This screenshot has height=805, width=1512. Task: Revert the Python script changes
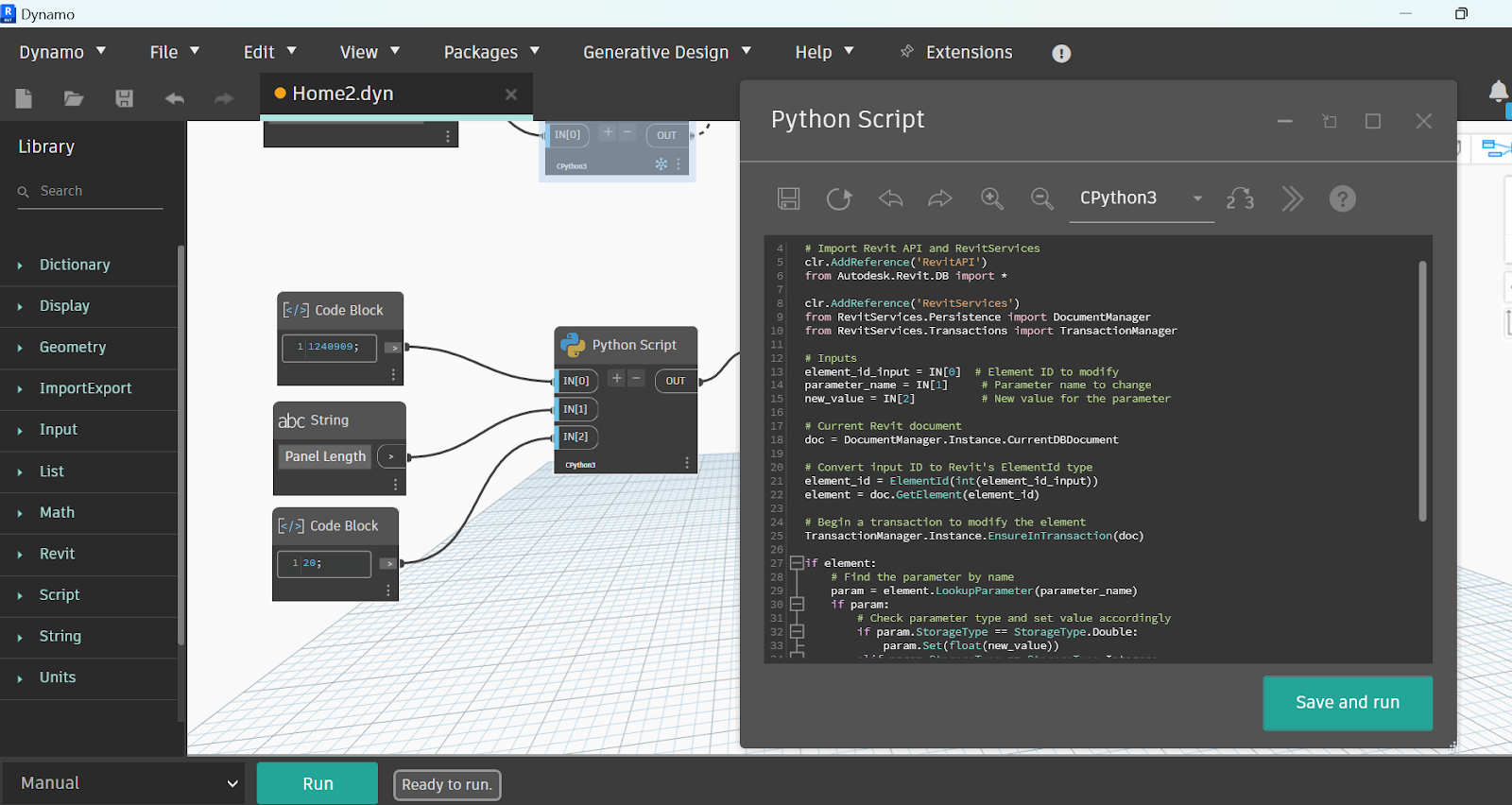click(839, 198)
